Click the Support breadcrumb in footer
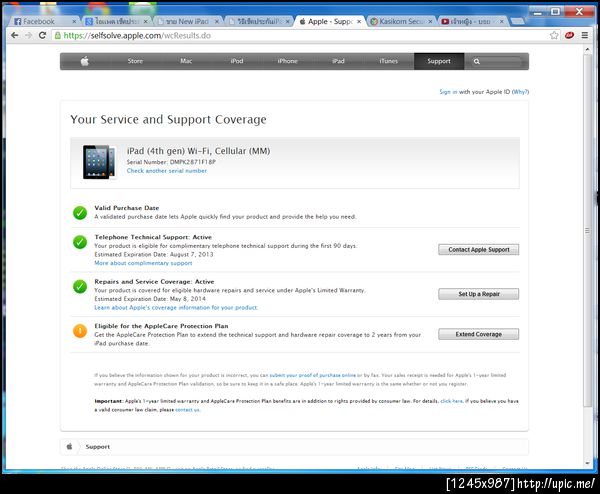Screen dimensions: 600x494 (98, 447)
